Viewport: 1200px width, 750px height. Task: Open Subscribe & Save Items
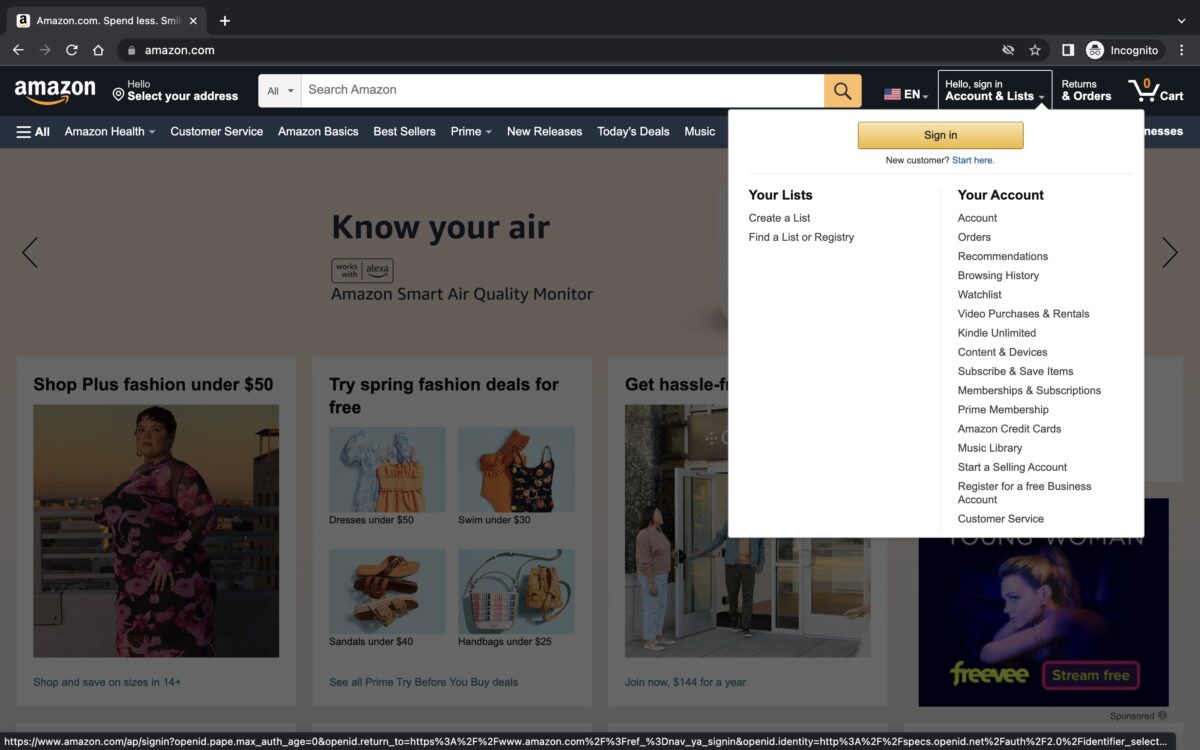point(1015,371)
